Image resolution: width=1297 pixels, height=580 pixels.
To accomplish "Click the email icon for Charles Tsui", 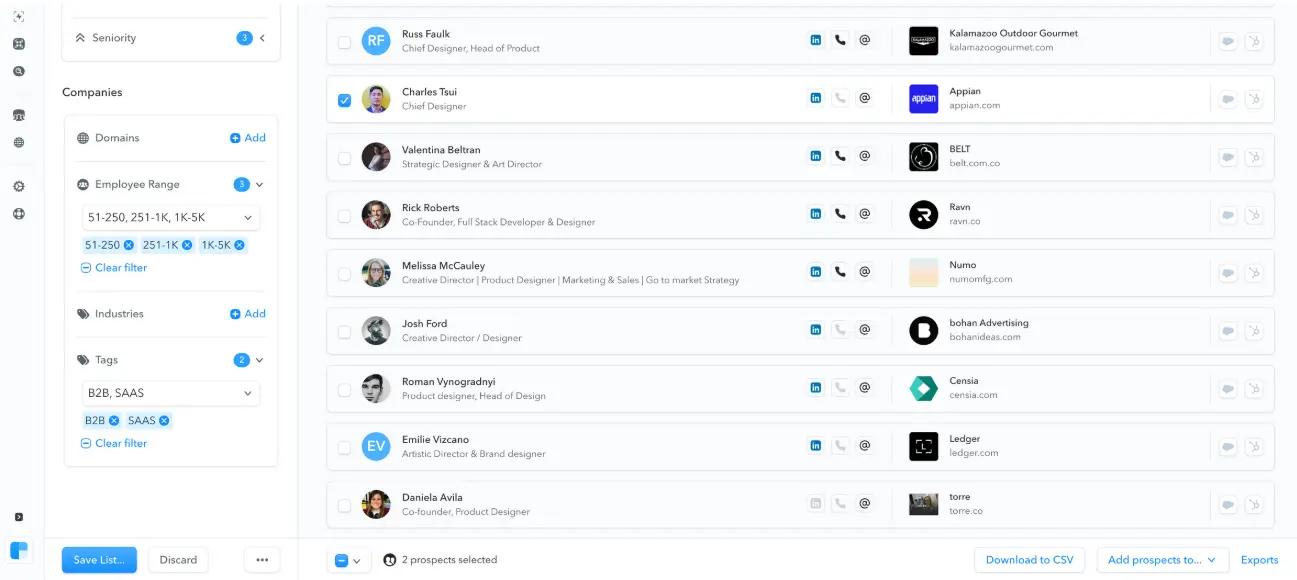I will 865,99.
